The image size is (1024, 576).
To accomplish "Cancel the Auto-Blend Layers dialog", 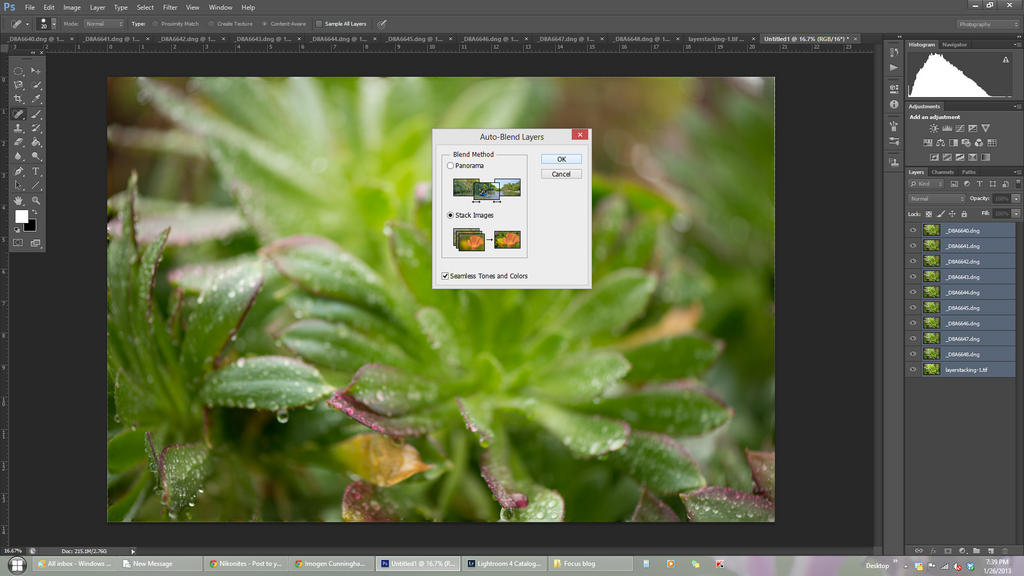I will tap(561, 174).
